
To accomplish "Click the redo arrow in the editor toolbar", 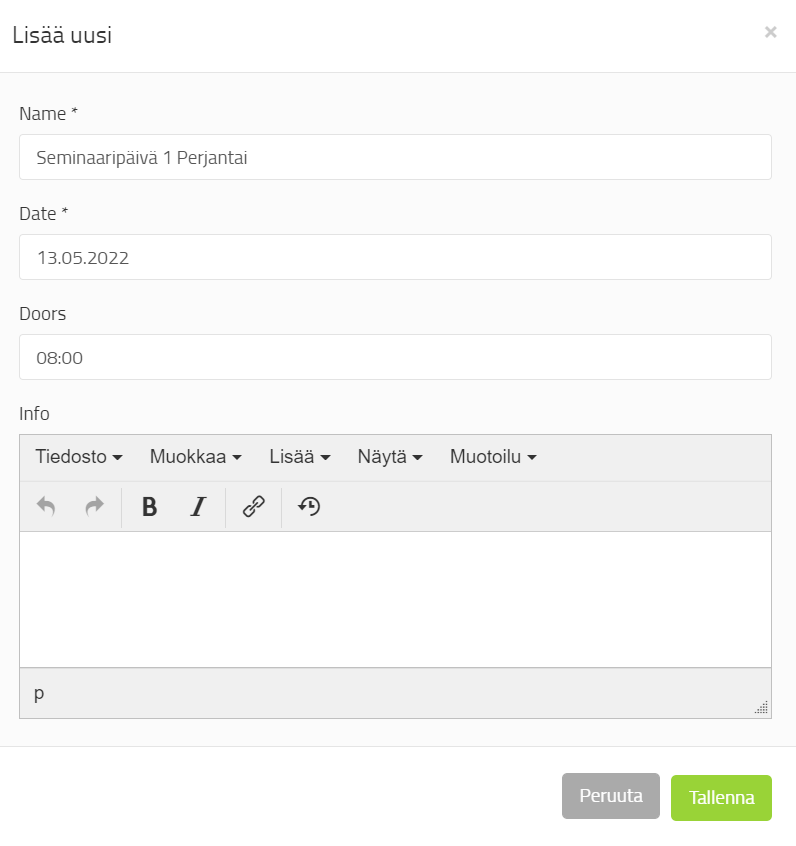I will 94,507.
